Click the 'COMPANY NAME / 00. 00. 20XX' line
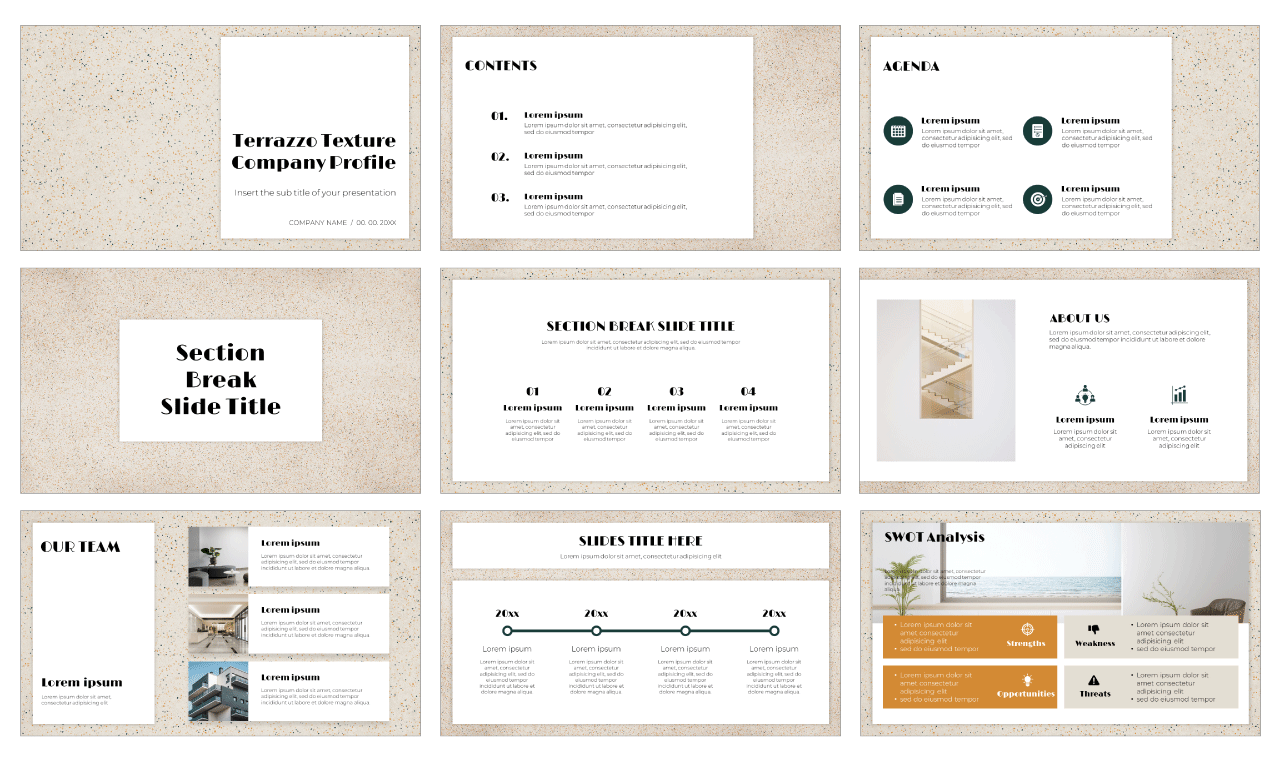 342,222
